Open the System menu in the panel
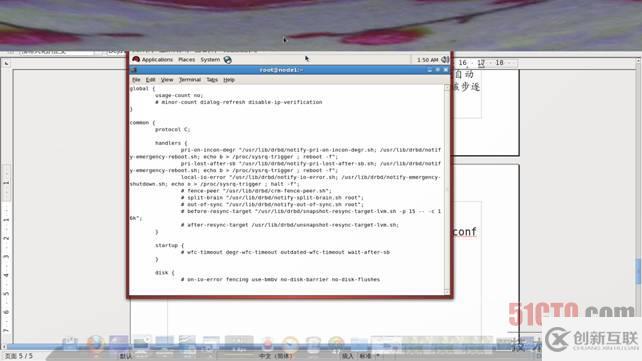The width and height of the screenshot is (642, 361). tap(210, 60)
